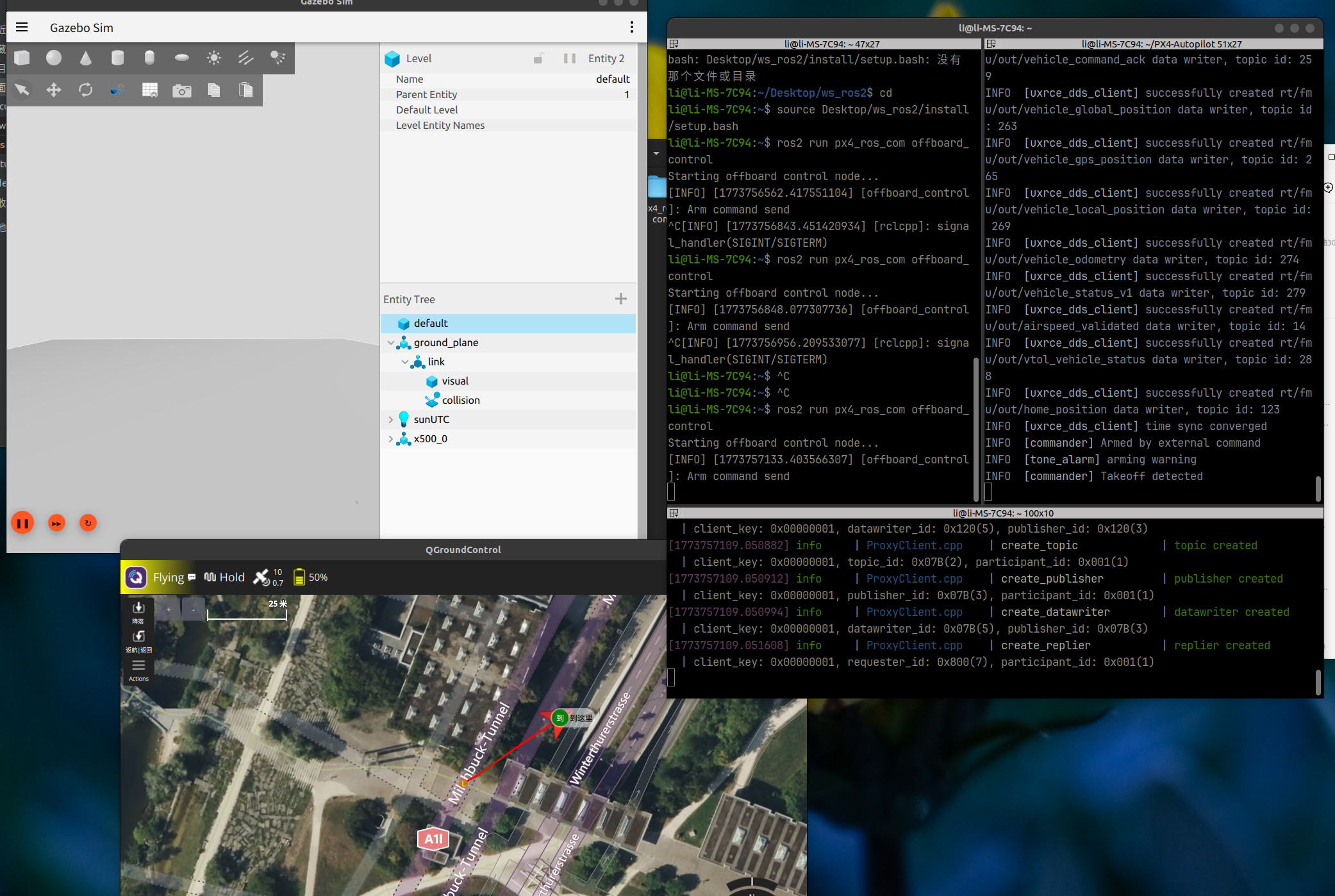The image size is (1335, 896).
Task: Insert a box shape in Gazebo
Action: pos(22,58)
